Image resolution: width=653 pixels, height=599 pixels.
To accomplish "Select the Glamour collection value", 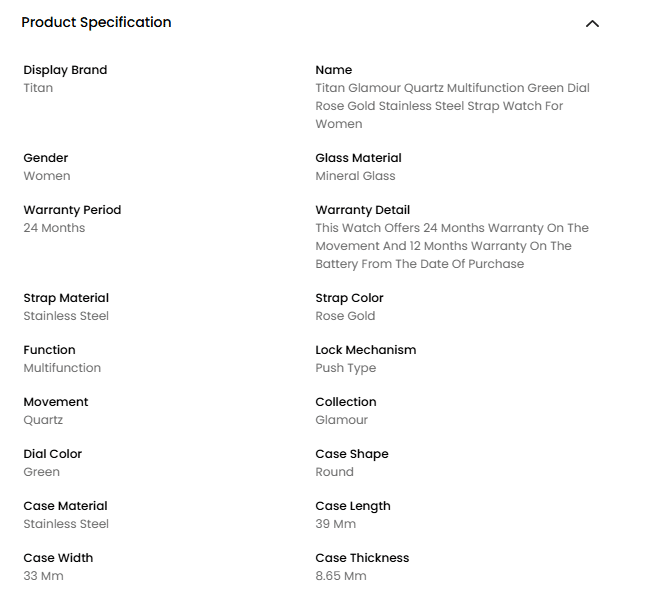I will (x=341, y=420).
